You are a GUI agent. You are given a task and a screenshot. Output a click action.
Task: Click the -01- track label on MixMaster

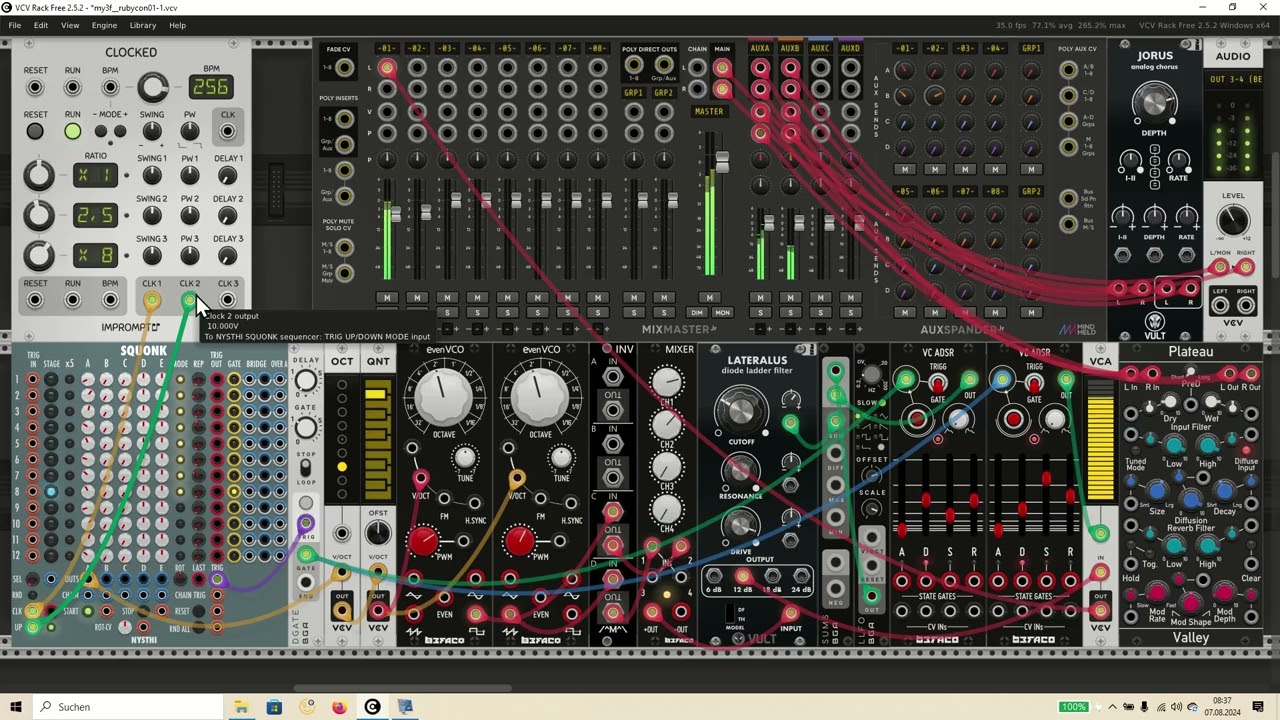pos(387,48)
